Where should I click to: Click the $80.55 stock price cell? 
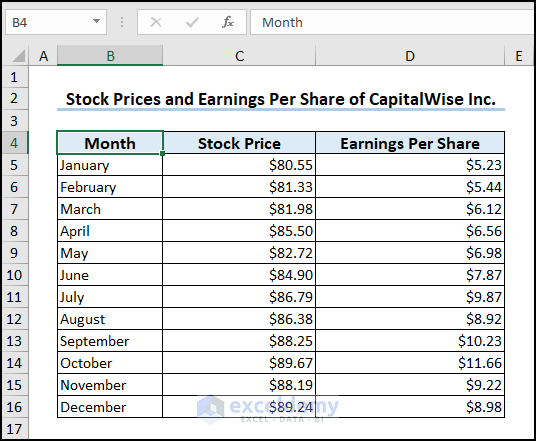(239, 165)
